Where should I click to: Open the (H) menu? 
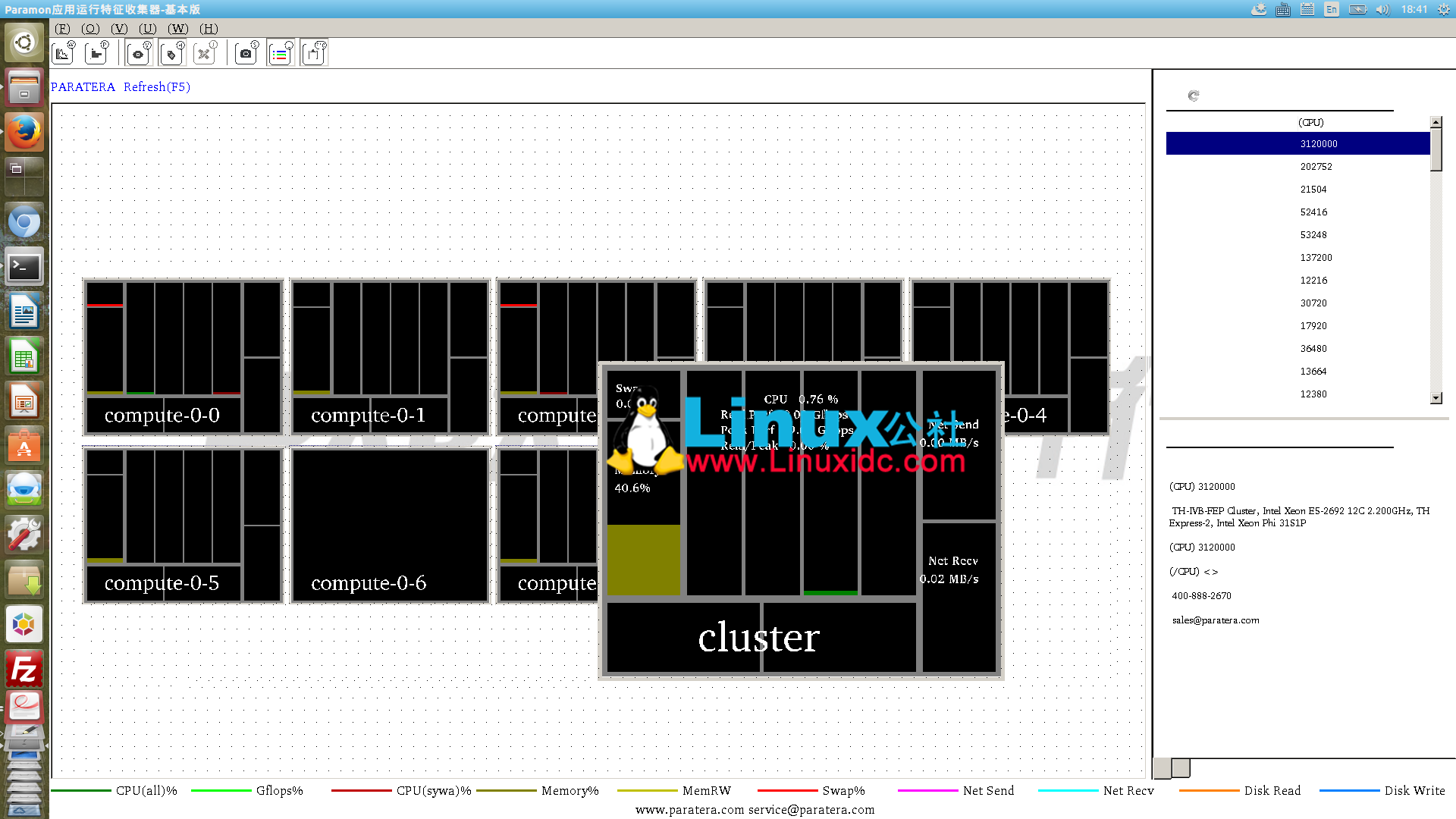(x=209, y=29)
